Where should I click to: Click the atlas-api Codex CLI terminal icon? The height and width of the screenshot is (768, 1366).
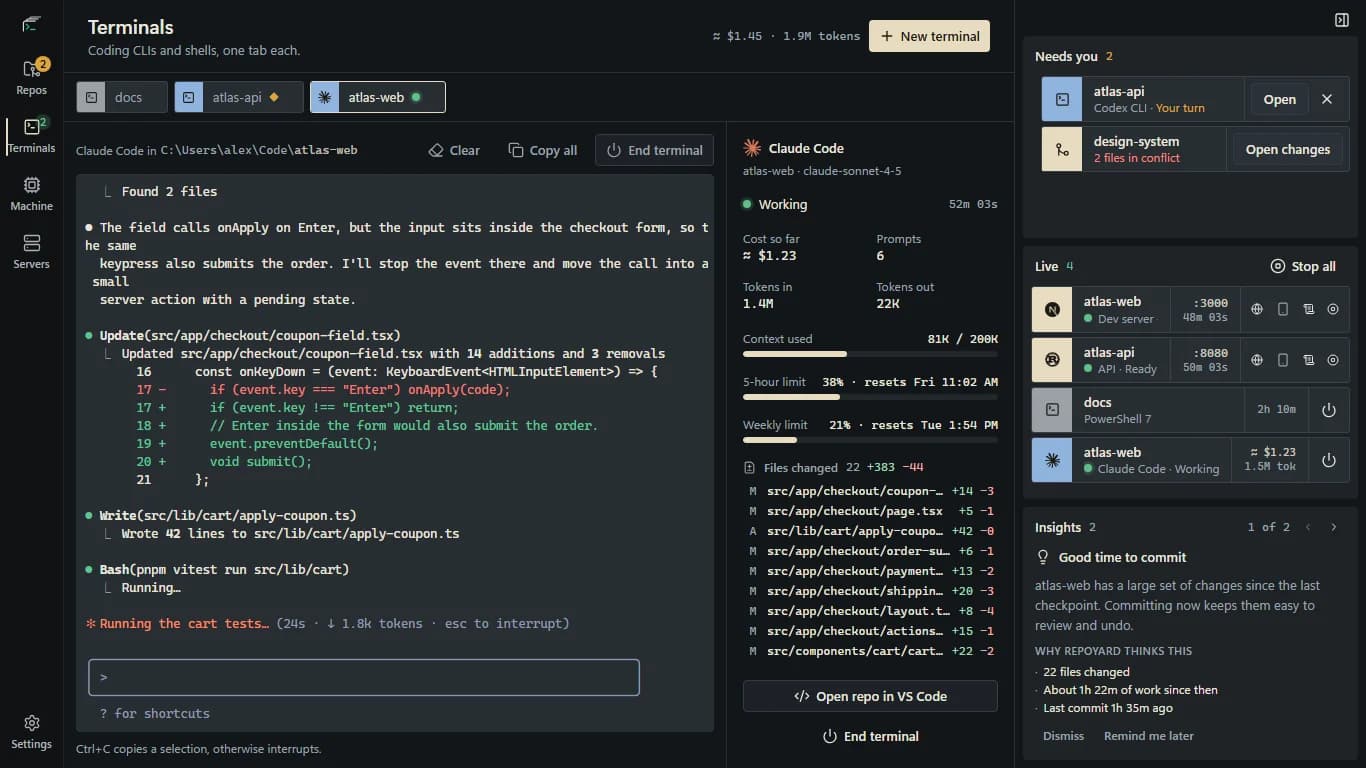pyautogui.click(x=1062, y=99)
